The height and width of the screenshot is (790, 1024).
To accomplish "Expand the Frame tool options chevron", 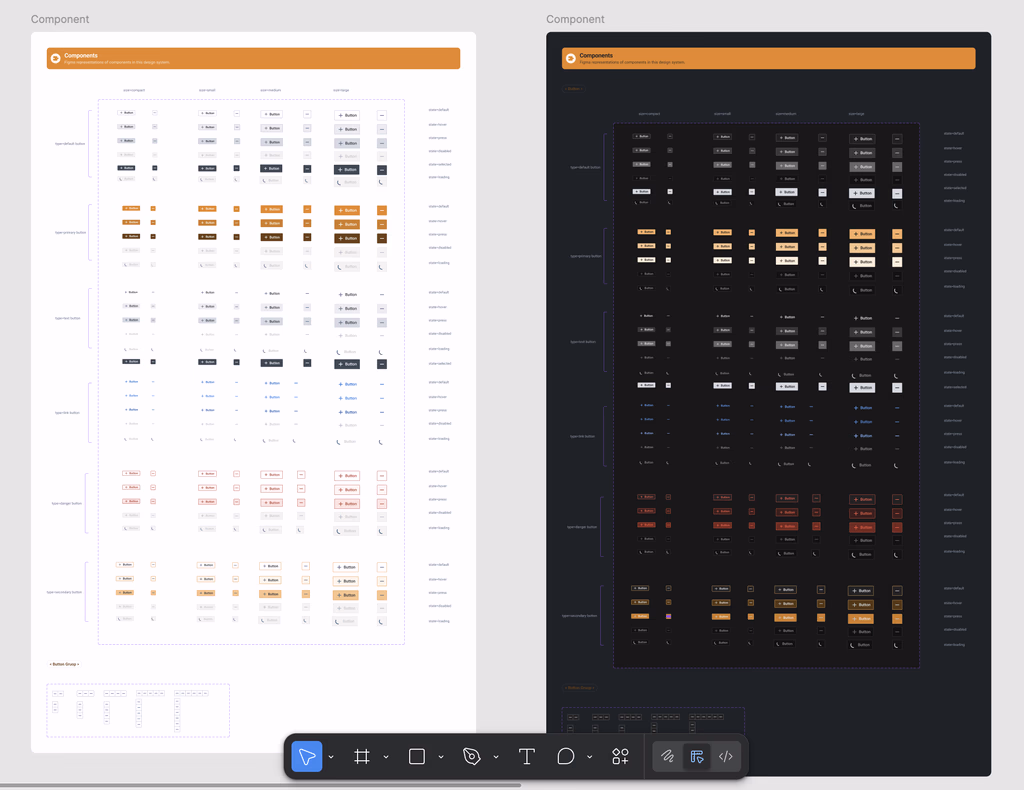I will (x=386, y=757).
